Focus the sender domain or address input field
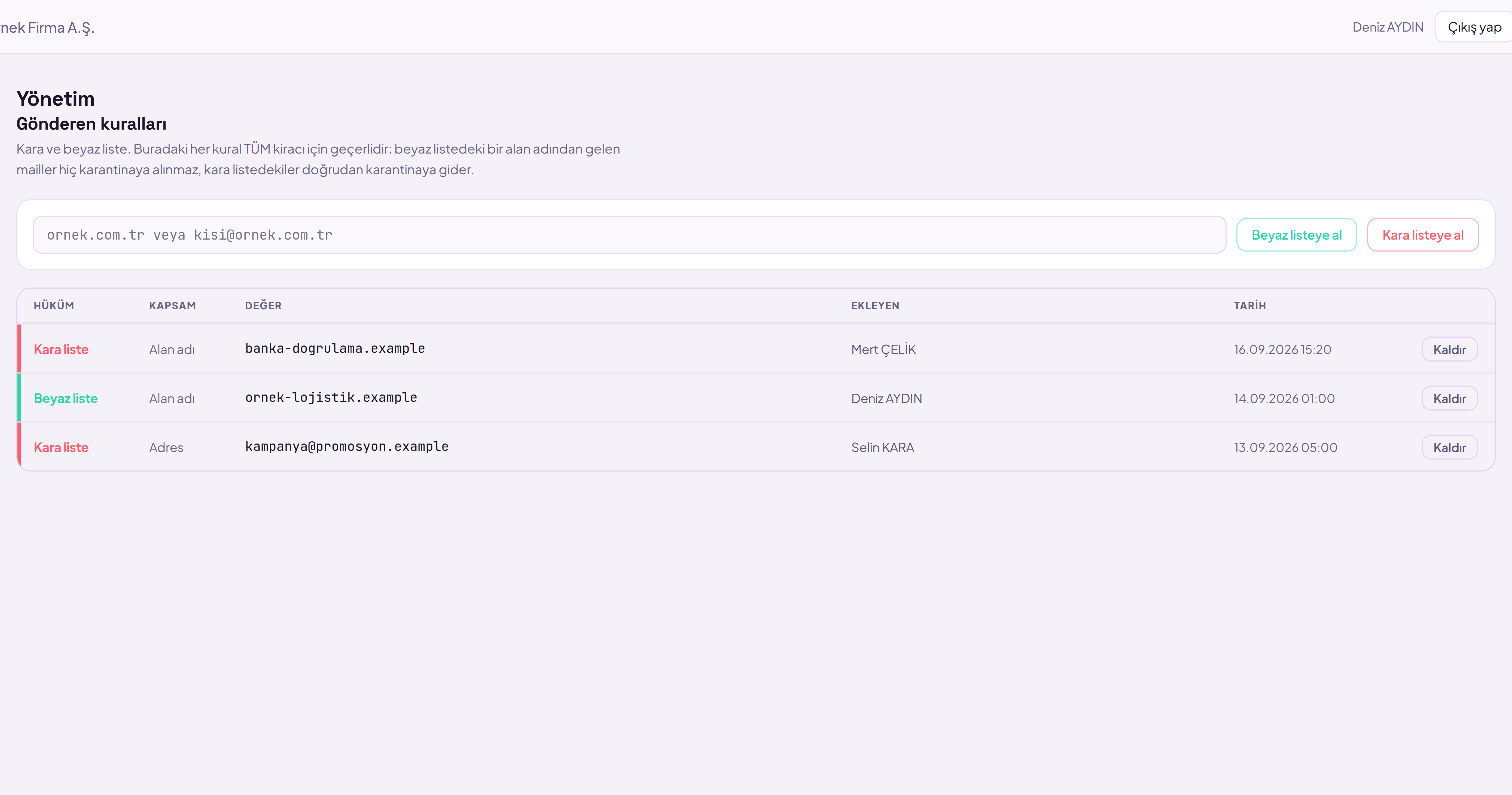This screenshot has width=1512, height=795. pos(629,235)
